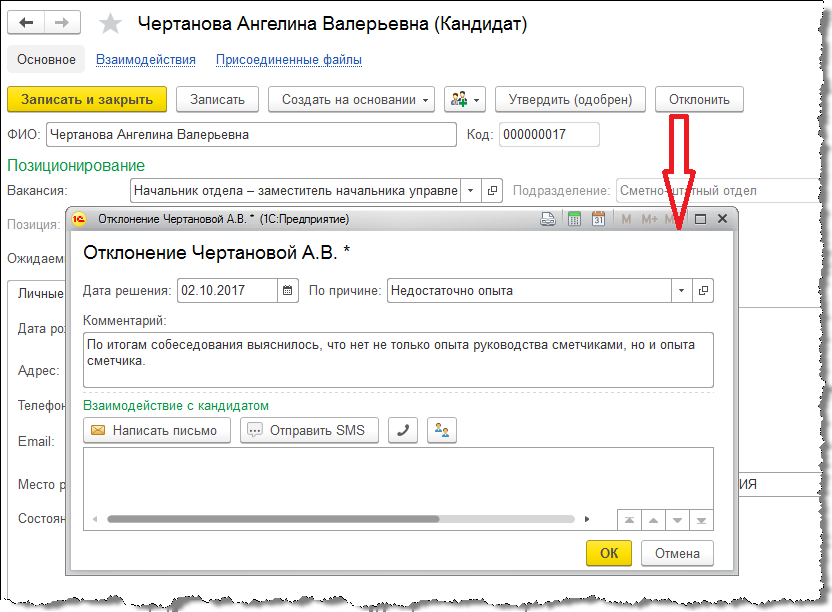
Task: Click the back navigation arrow
Action: click(27, 22)
